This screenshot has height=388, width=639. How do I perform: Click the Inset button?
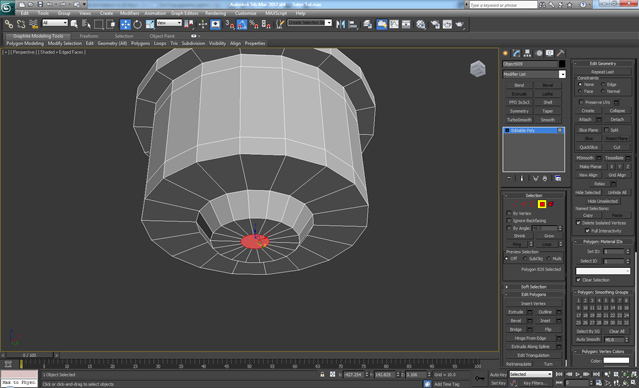click(x=545, y=320)
